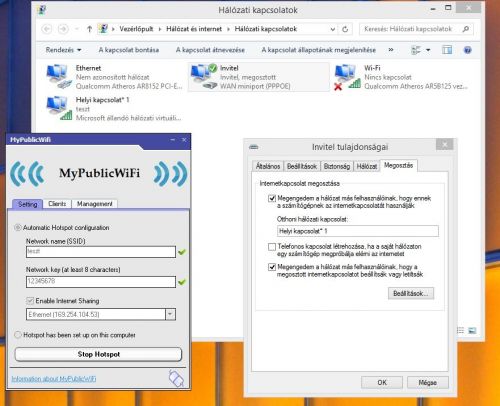The height and width of the screenshot is (406, 500).
Task: Click the SSID valid checkmark icon
Action: [x=182, y=252]
